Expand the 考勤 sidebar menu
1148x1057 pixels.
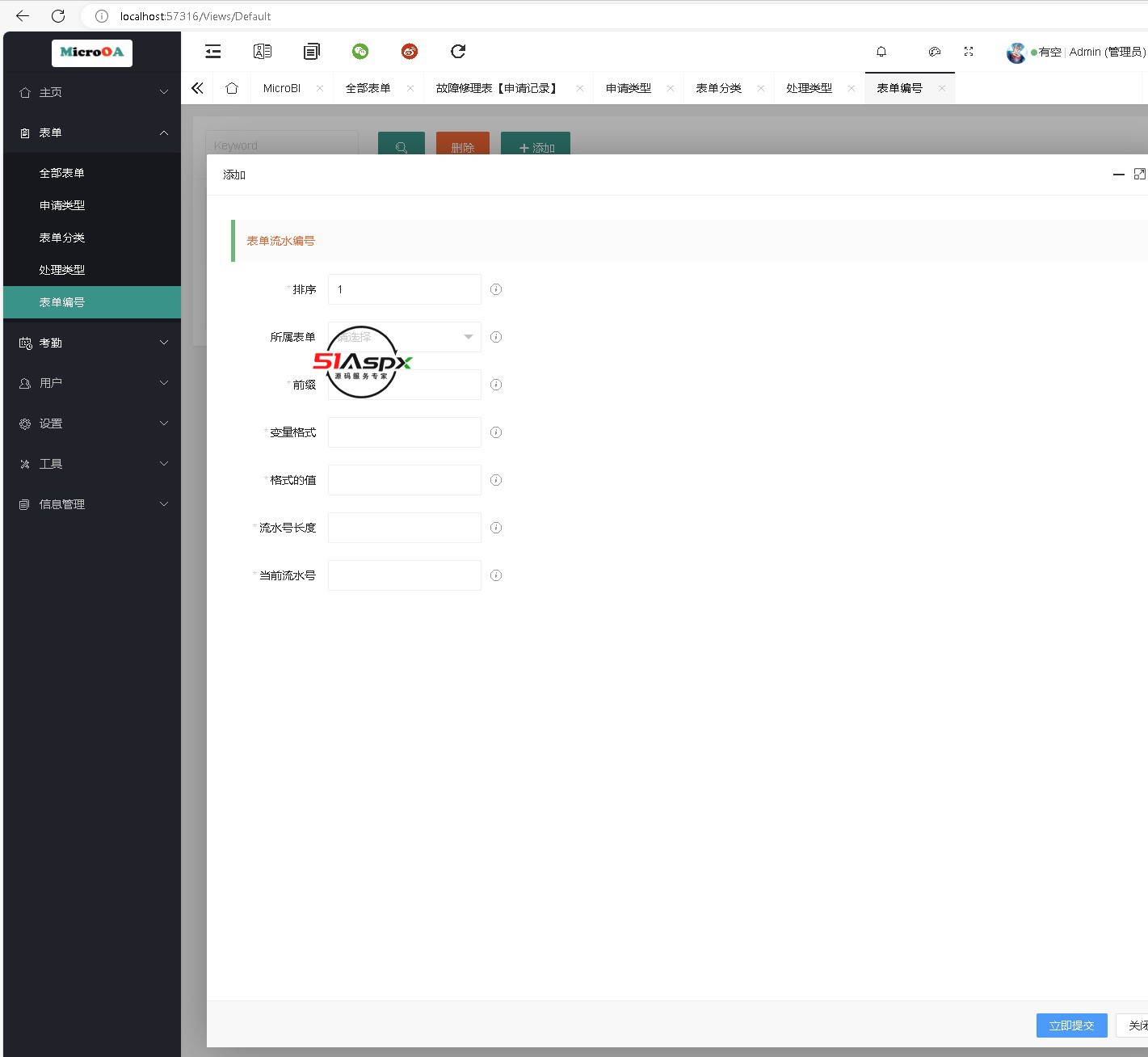pyautogui.click(x=92, y=343)
